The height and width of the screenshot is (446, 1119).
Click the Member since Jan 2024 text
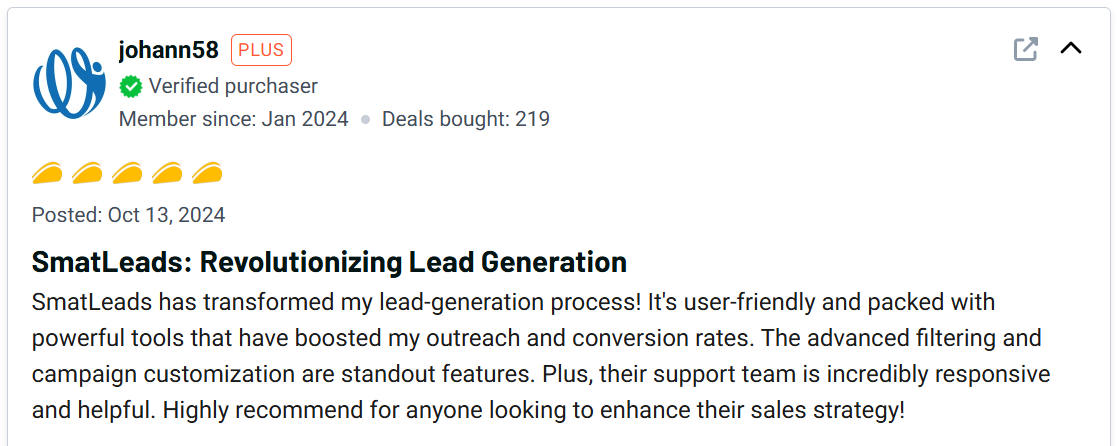[233, 119]
